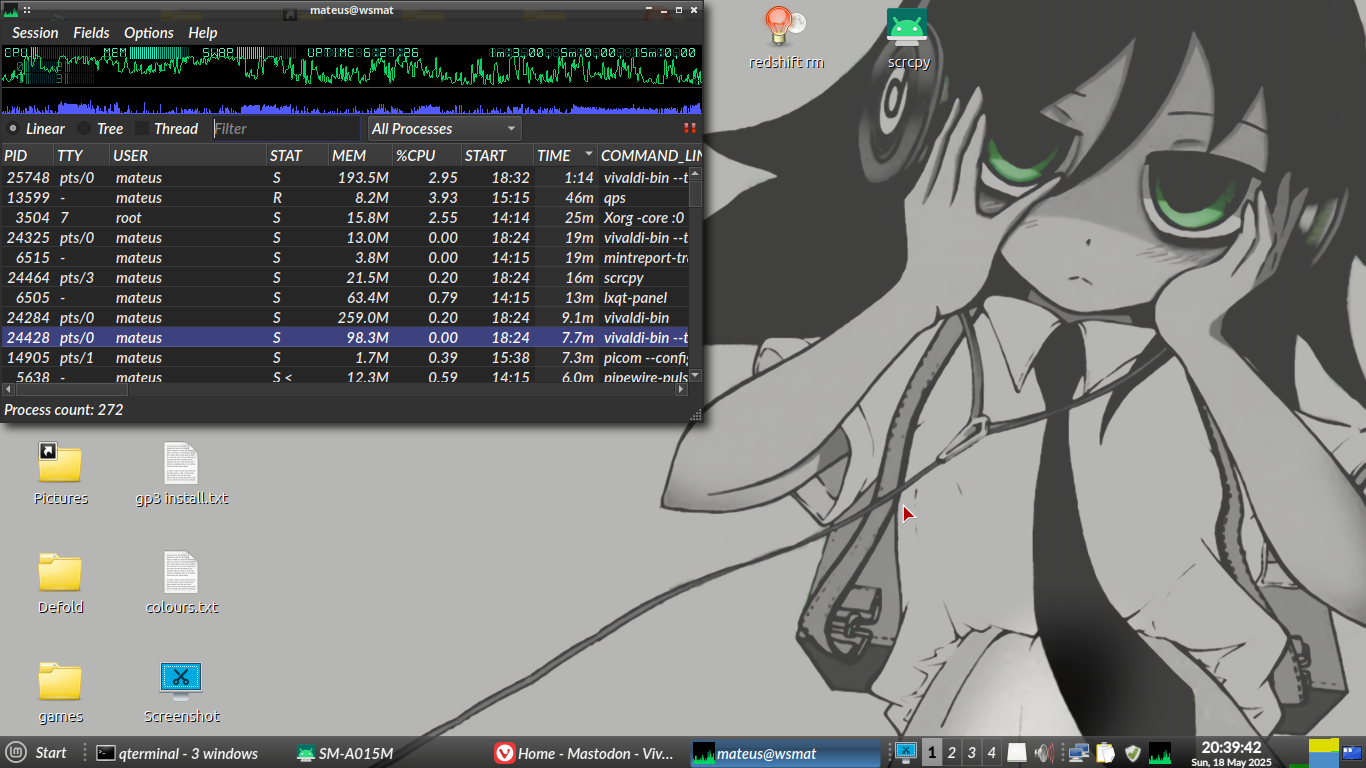Open the Fields menu
The width and height of the screenshot is (1366, 768).
pos(91,33)
